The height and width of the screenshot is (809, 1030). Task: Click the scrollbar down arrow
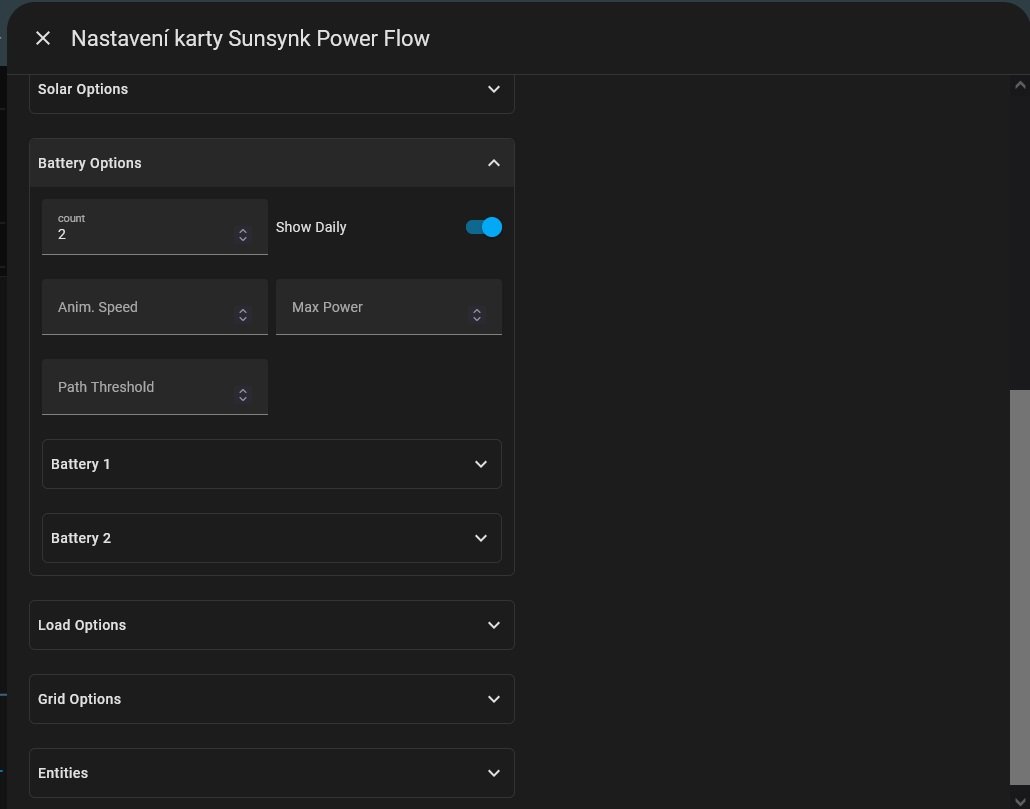1019,800
